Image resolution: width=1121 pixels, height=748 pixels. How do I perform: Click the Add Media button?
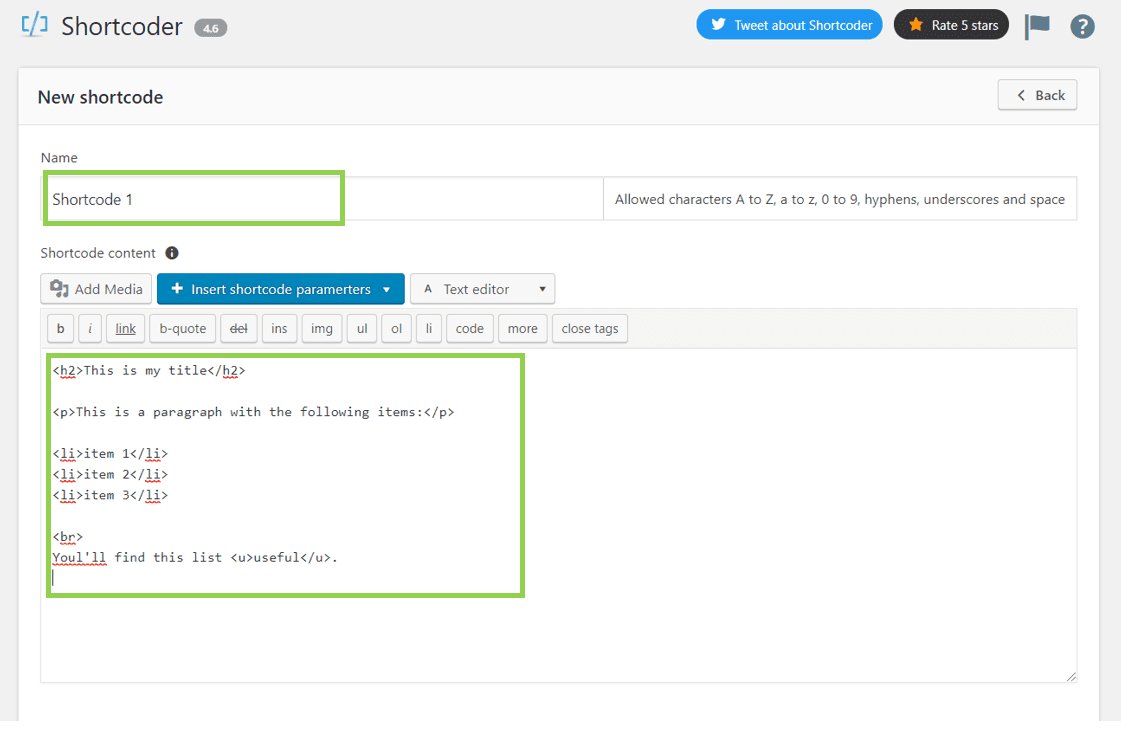[97, 289]
